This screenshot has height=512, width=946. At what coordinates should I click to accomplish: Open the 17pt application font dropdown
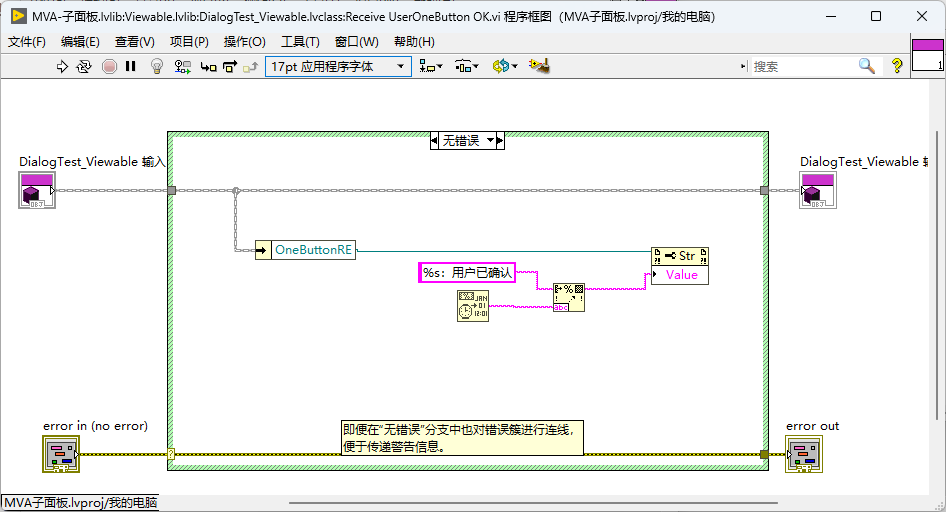coord(338,66)
